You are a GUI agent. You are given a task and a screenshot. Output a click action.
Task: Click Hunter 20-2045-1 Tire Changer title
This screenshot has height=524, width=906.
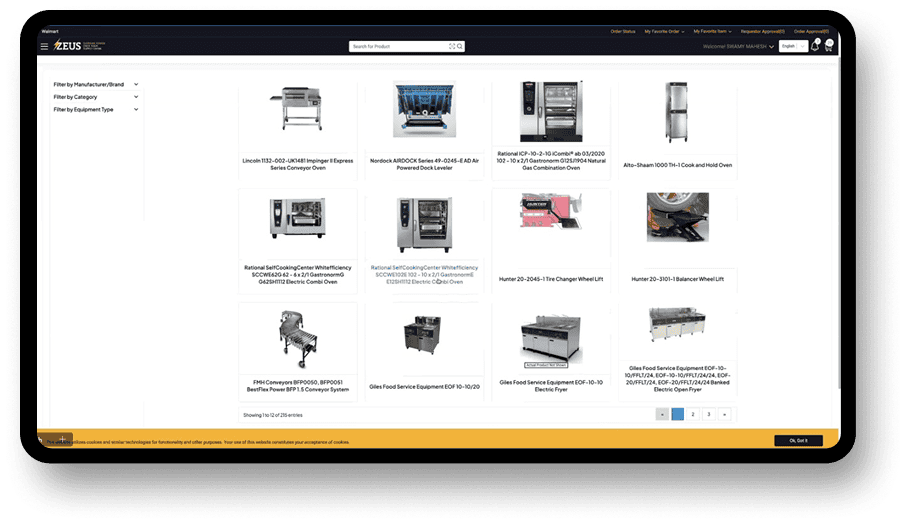pos(551,279)
